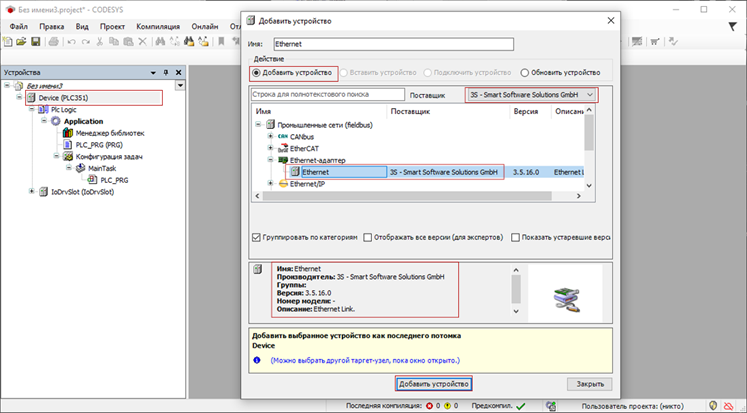Click the Print toolbar icon
The height and width of the screenshot is (413, 747).
[x=54, y=42]
